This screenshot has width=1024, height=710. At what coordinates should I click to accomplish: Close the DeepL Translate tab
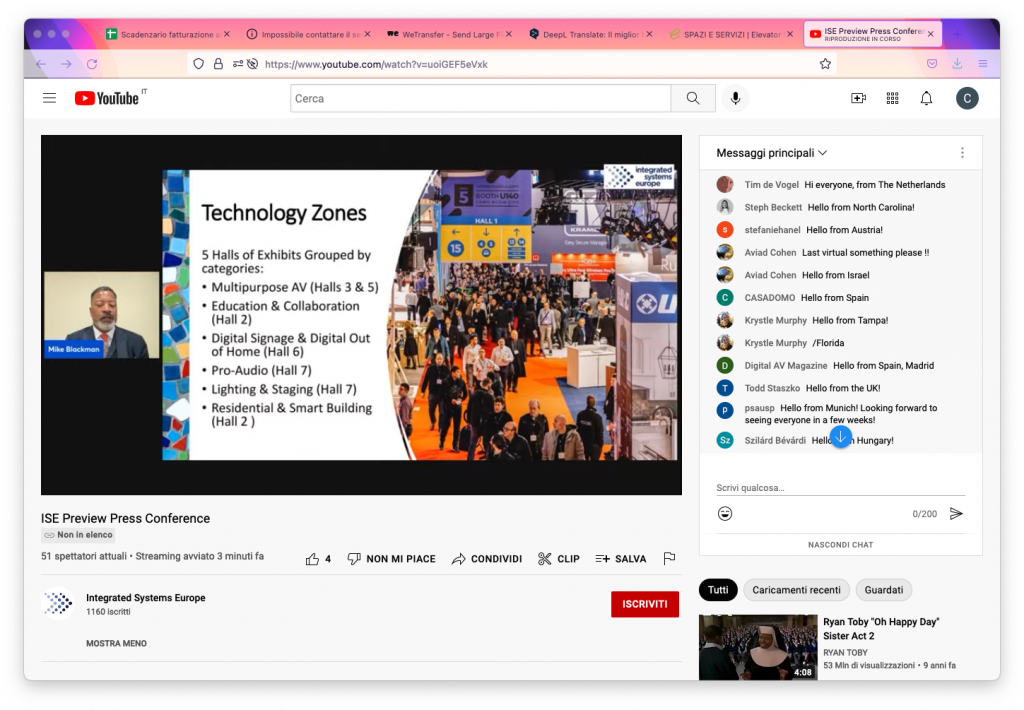649,34
